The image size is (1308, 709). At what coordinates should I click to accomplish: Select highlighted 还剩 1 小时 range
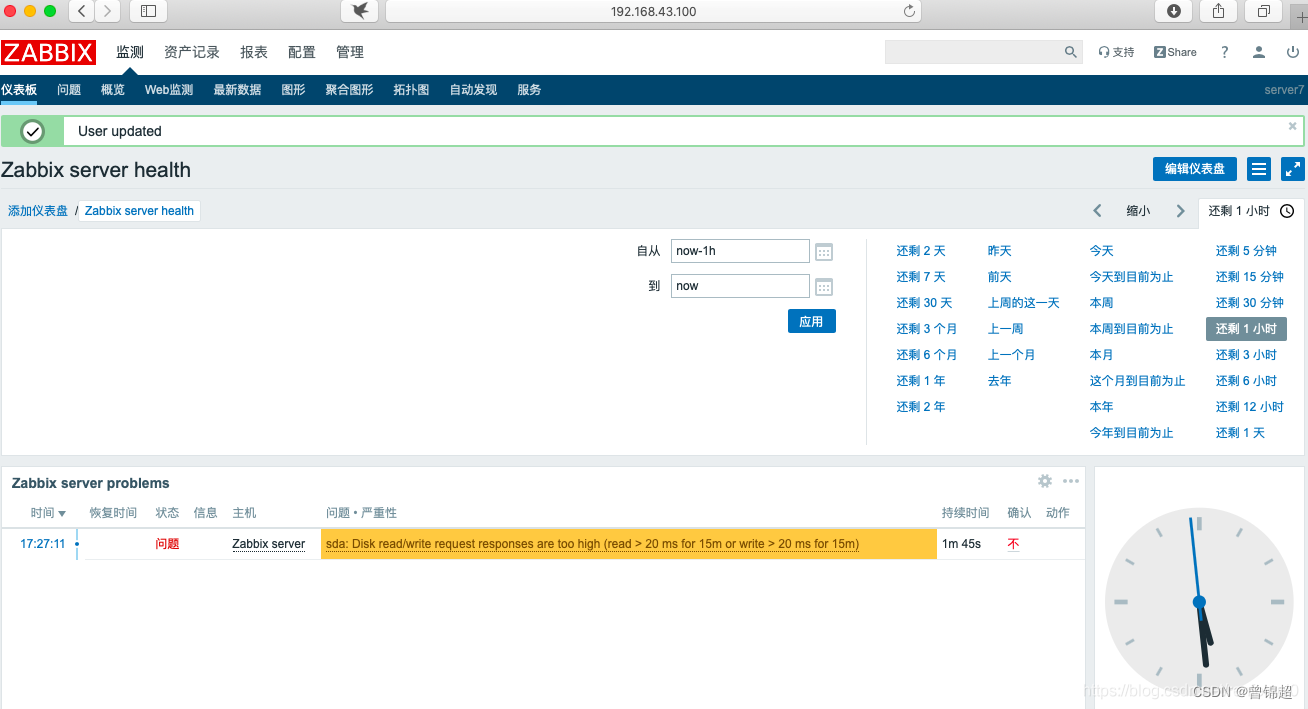[1246, 329]
